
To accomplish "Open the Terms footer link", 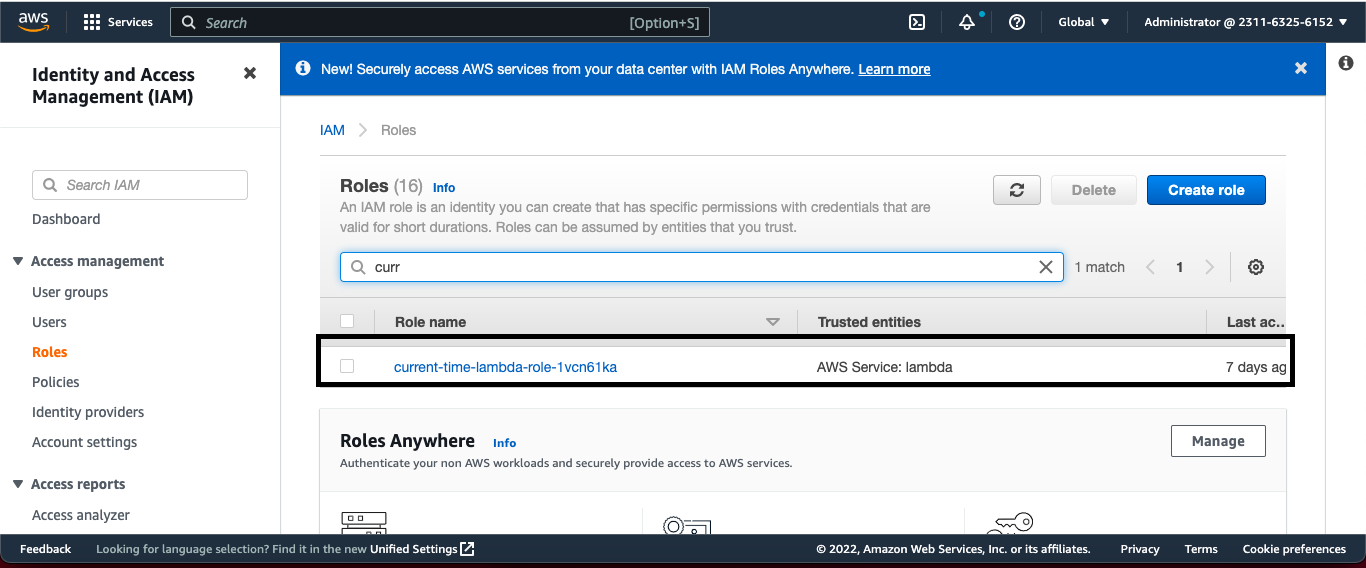I will click(x=1201, y=549).
